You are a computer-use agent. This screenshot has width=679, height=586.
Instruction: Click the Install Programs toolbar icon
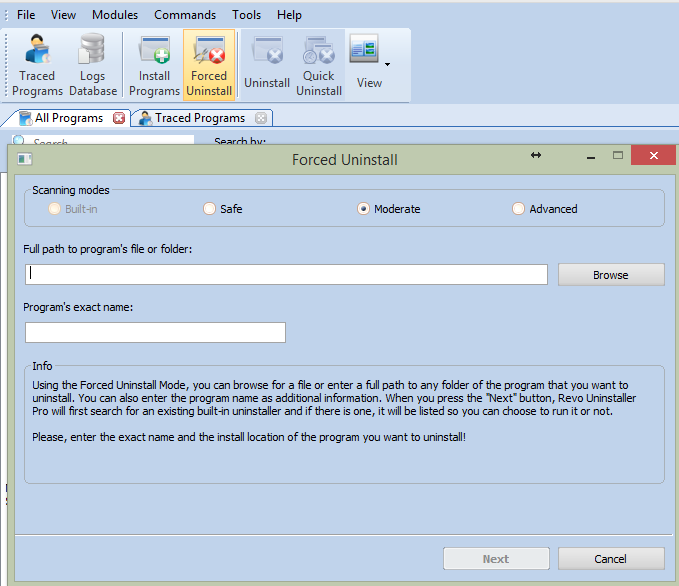click(x=154, y=65)
